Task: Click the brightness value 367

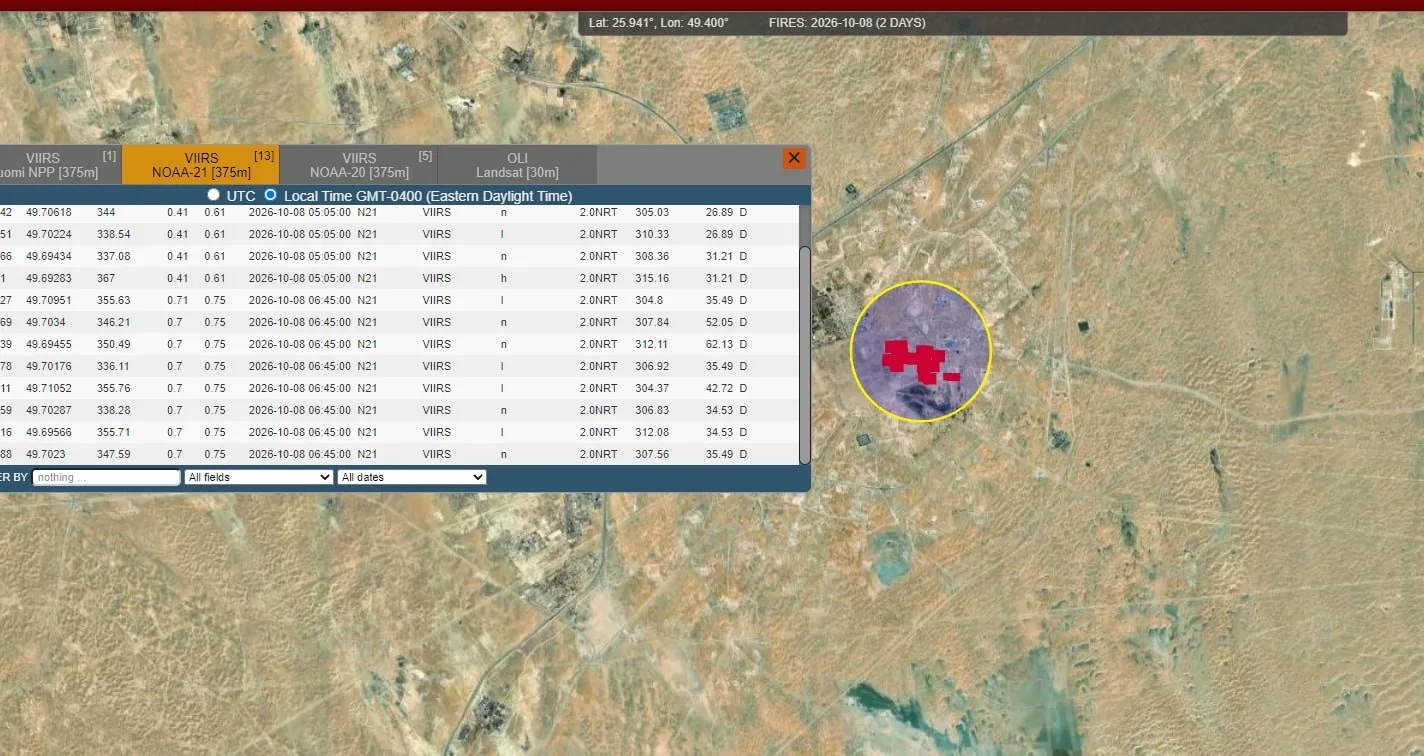Action: [106, 278]
